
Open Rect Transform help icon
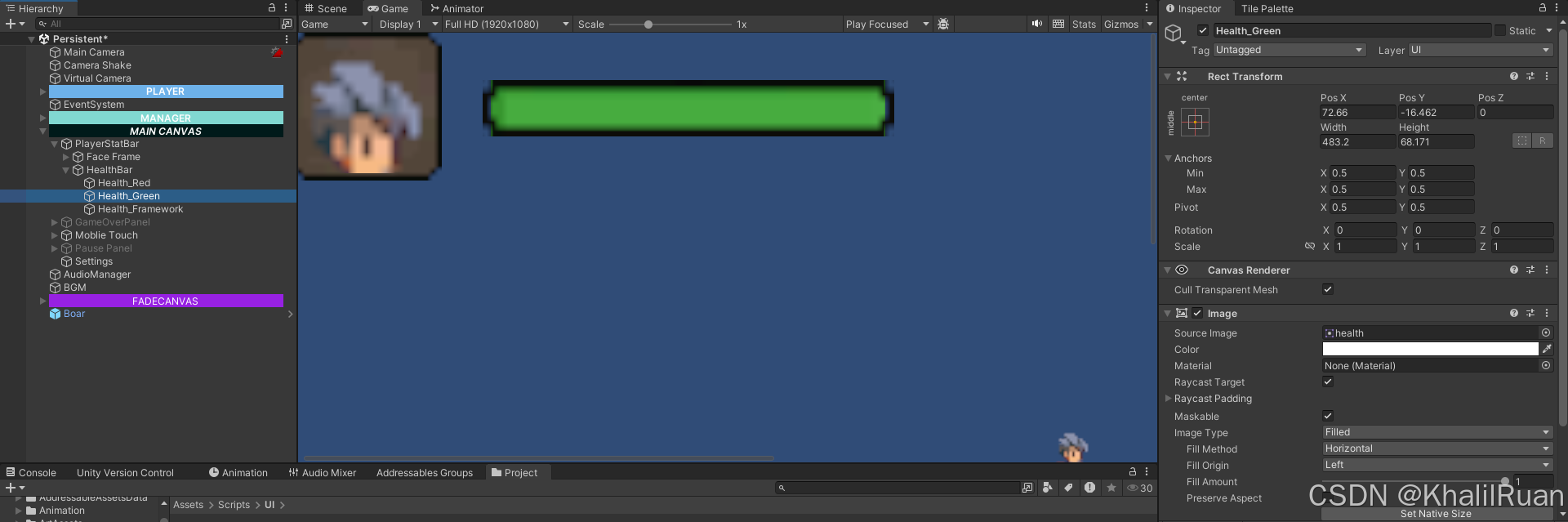click(1514, 76)
